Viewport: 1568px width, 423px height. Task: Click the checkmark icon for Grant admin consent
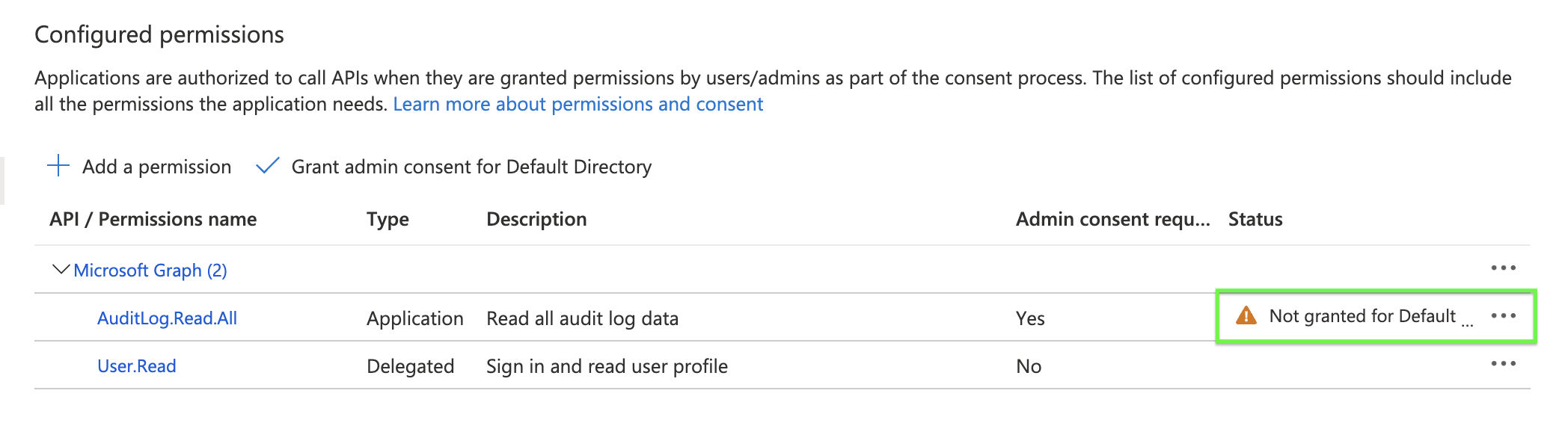click(x=267, y=166)
